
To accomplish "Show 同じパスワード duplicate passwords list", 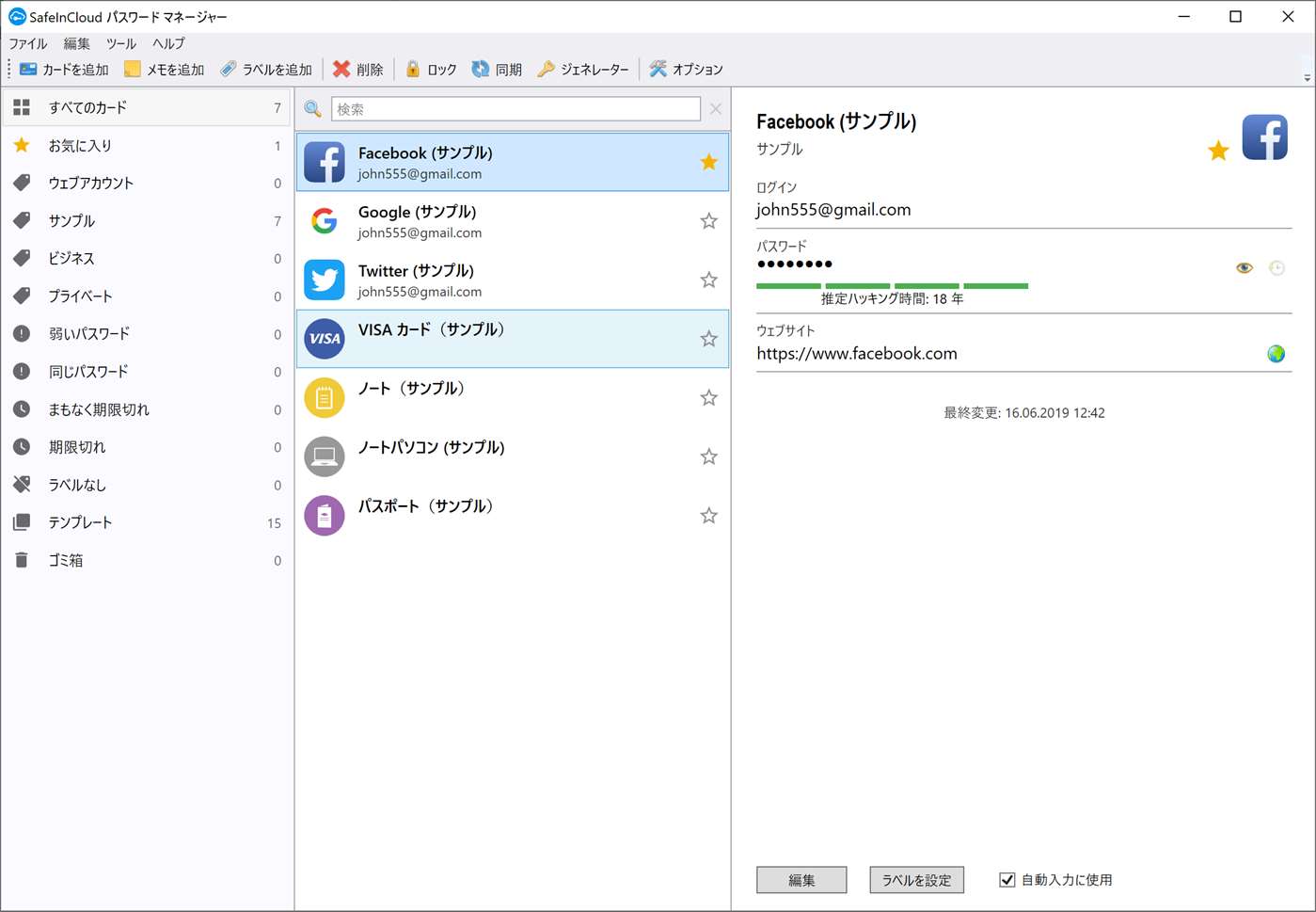I will click(x=147, y=372).
